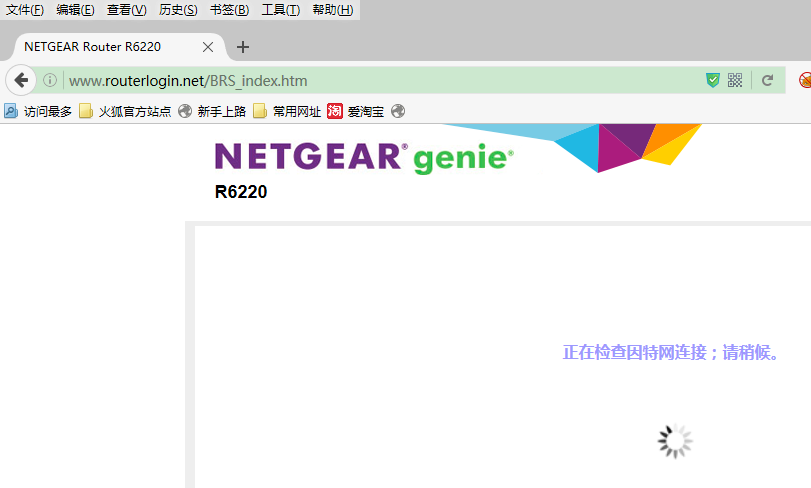Open the 帮助(H) menu

pos(333,10)
